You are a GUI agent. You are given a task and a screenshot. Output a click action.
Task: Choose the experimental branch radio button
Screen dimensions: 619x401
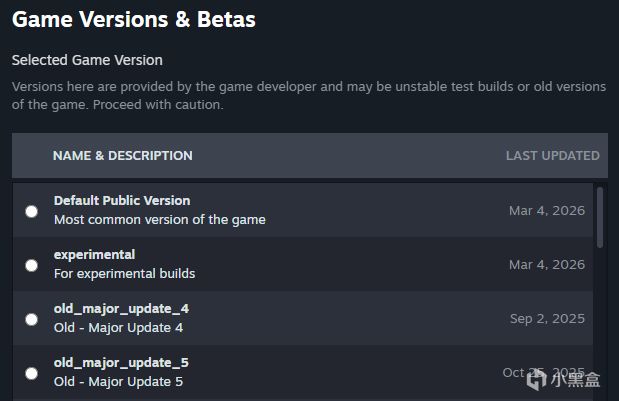click(31, 265)
